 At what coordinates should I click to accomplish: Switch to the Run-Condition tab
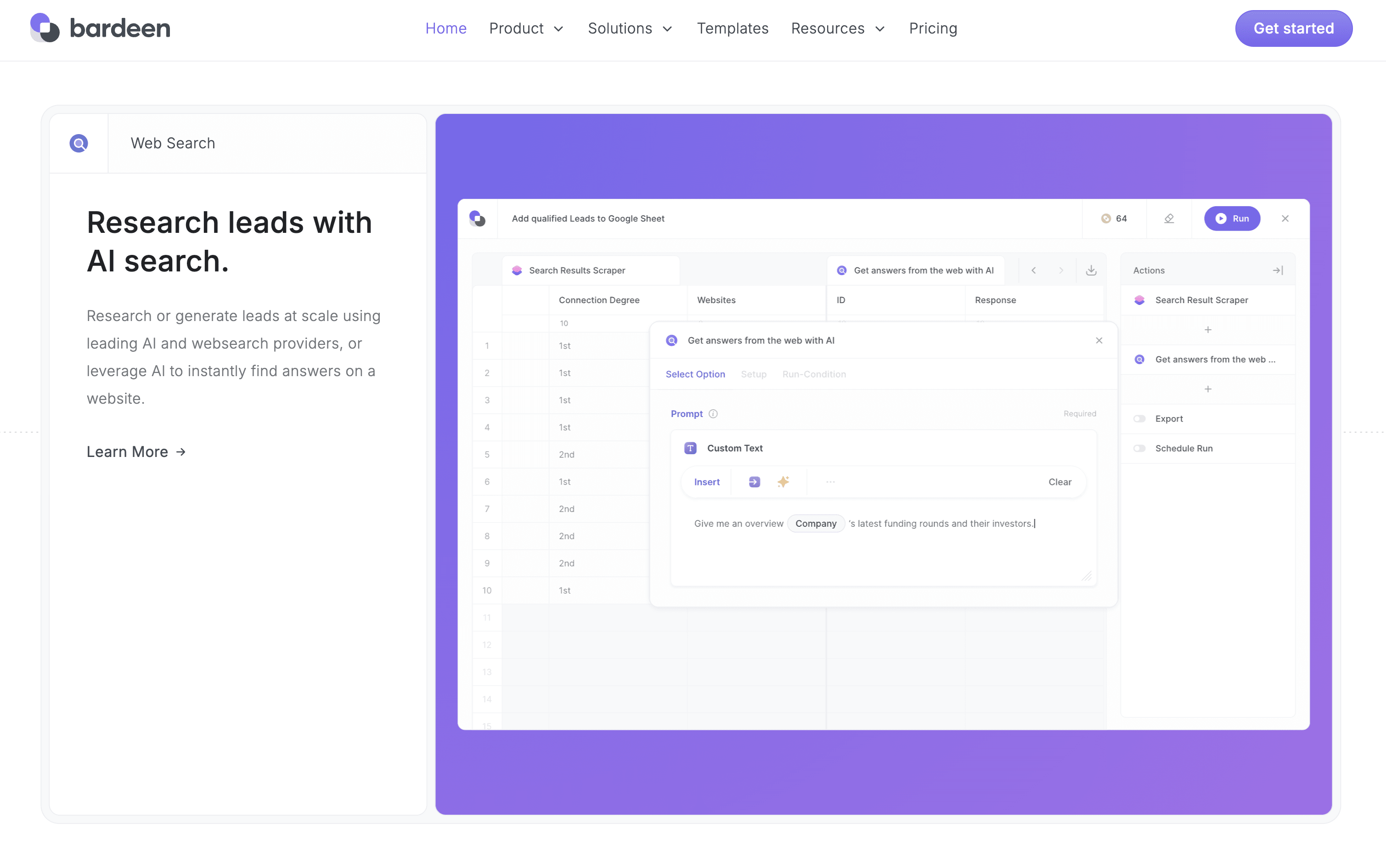click(814, 374)
